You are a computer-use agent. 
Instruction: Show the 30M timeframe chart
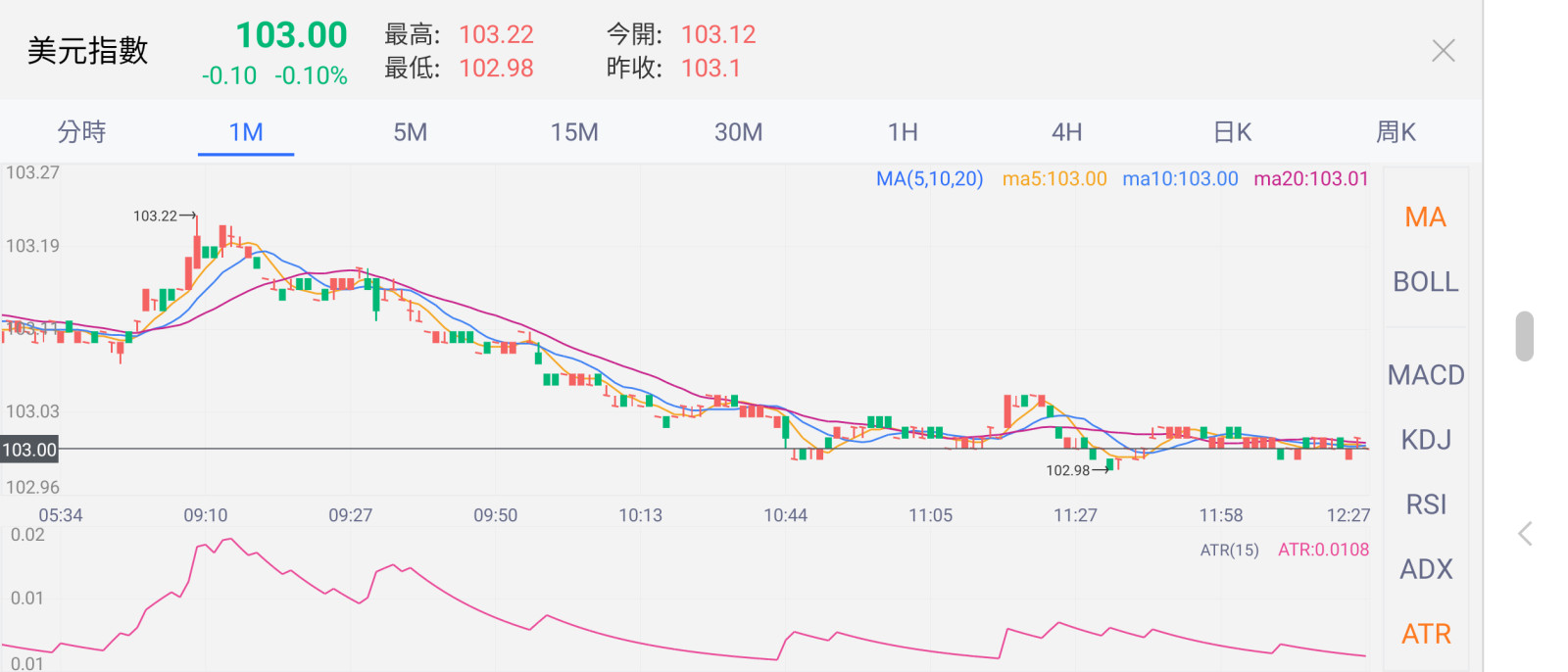pyautogui.click(x=739, y=132)
